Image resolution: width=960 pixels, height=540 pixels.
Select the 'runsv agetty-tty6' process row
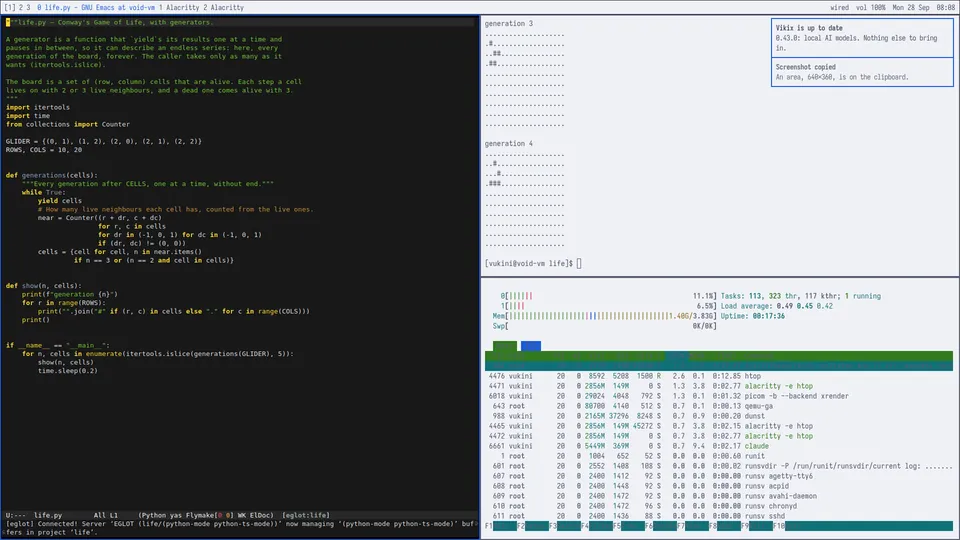click(x=719, y=476)
